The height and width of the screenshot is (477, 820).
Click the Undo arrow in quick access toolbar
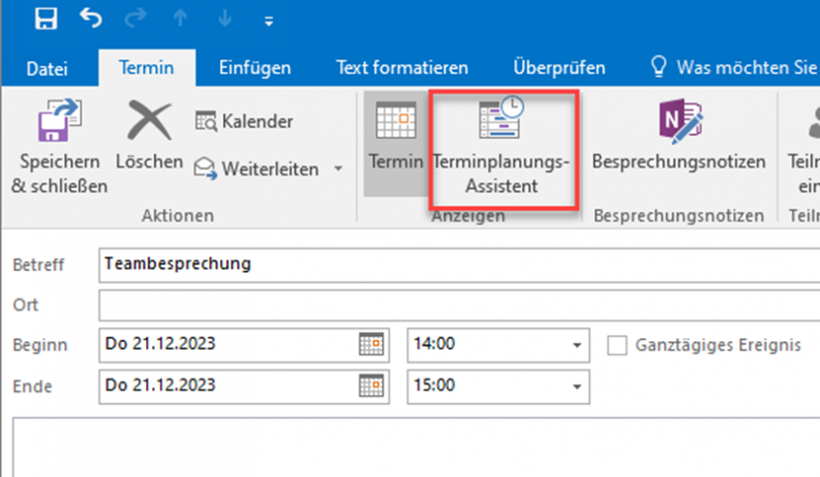(x=91, y=18)
